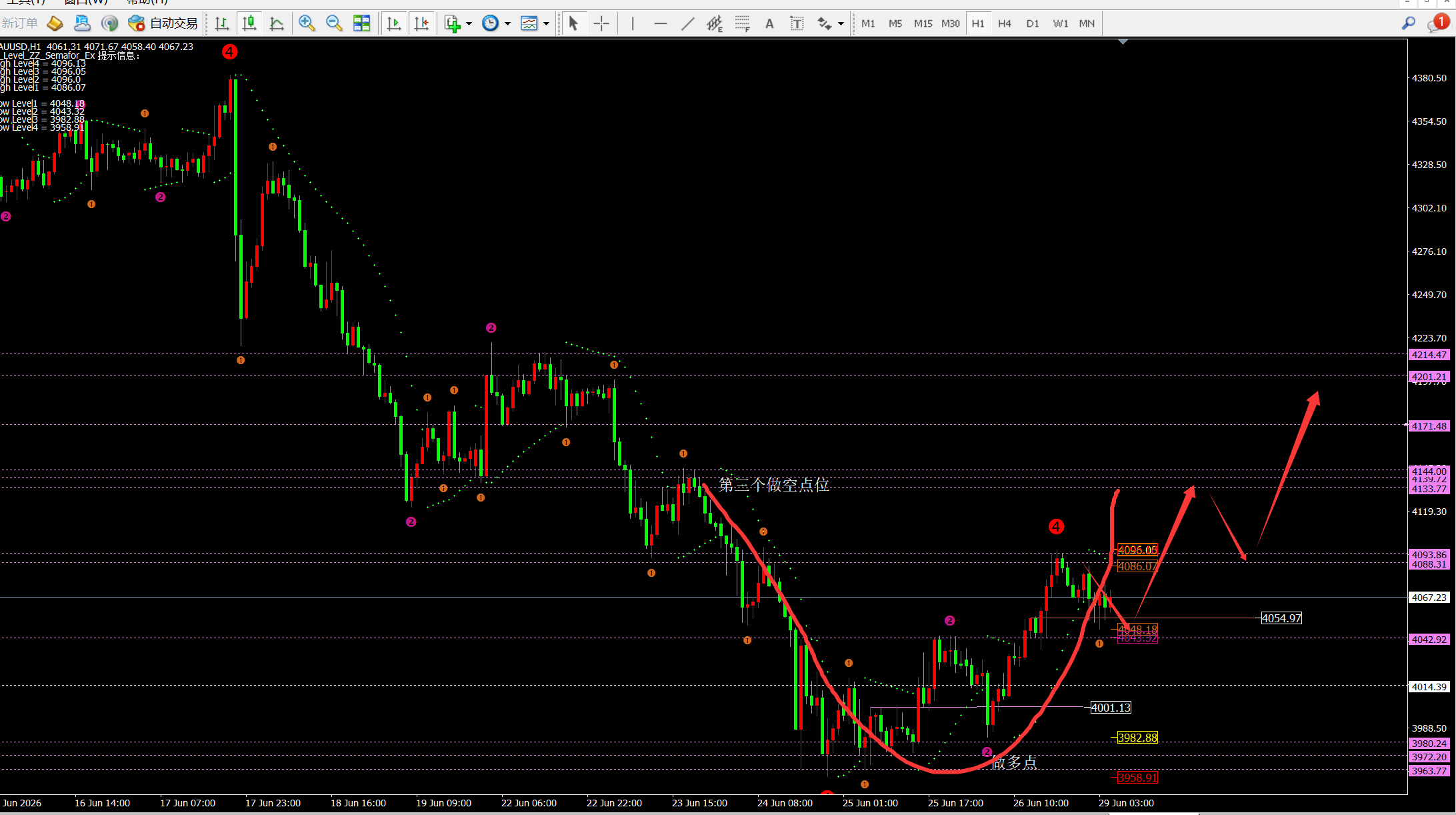Toggle chart shift button
This screenshot has height=815, width=1456.
(421, 23)
